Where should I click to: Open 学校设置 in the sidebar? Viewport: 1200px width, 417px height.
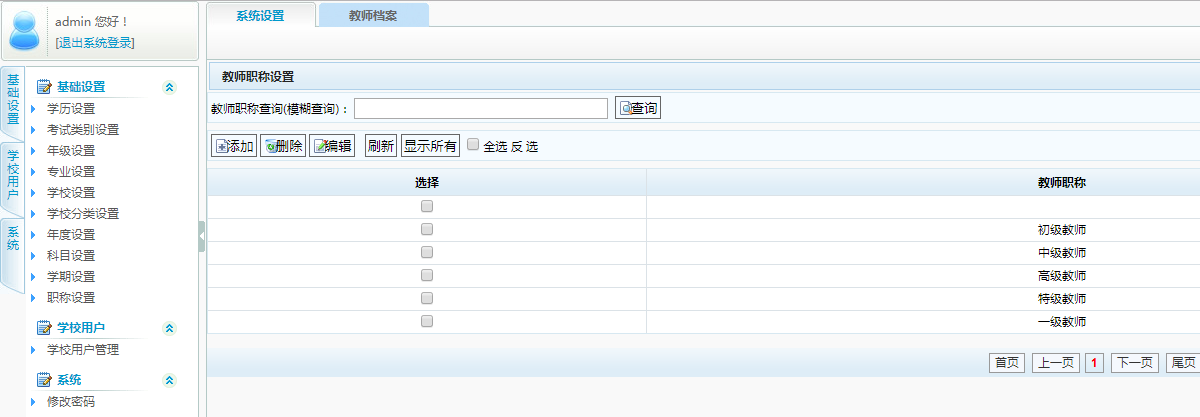point(71,192)
